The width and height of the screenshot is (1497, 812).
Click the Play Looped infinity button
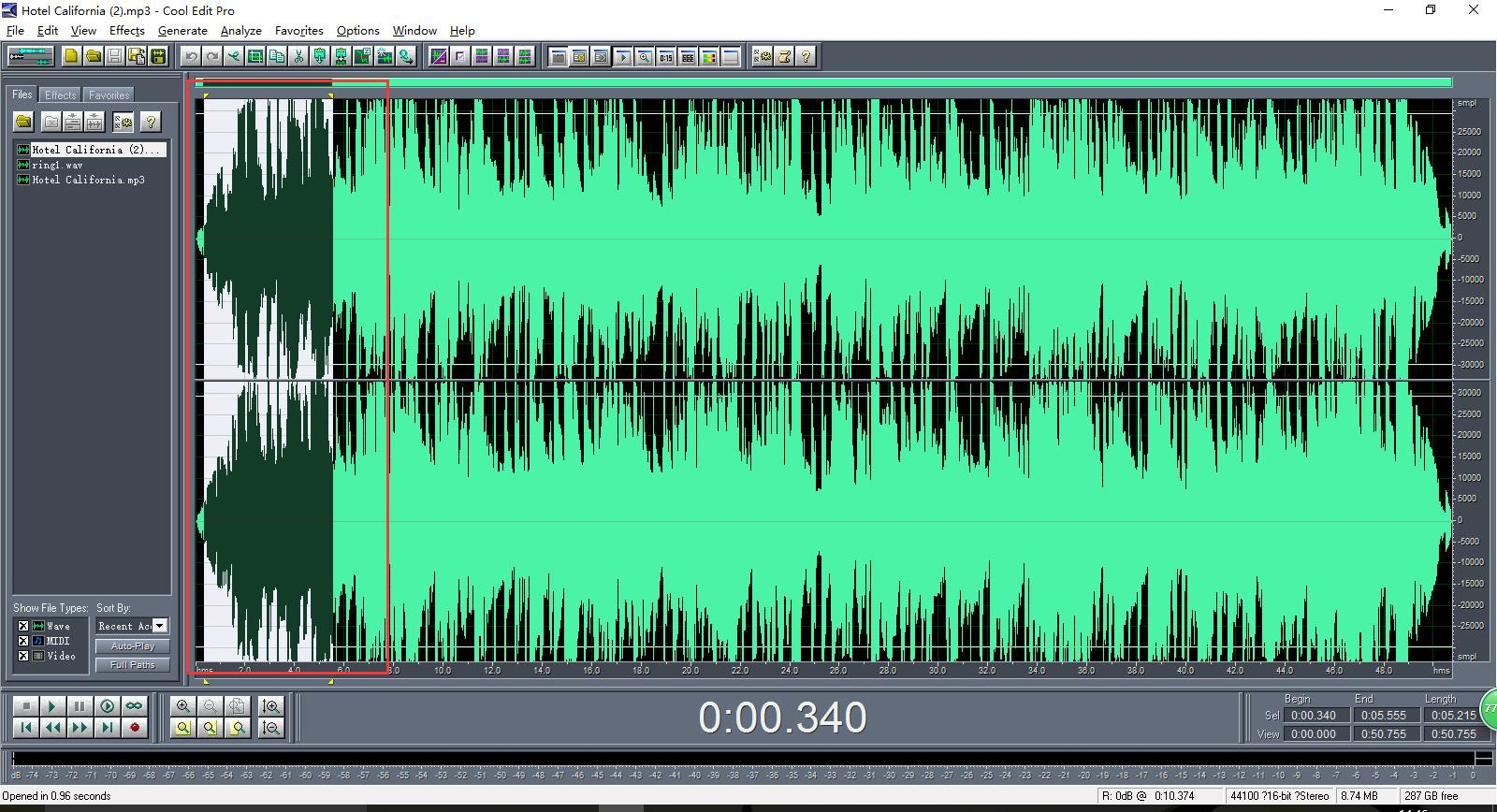134,706
